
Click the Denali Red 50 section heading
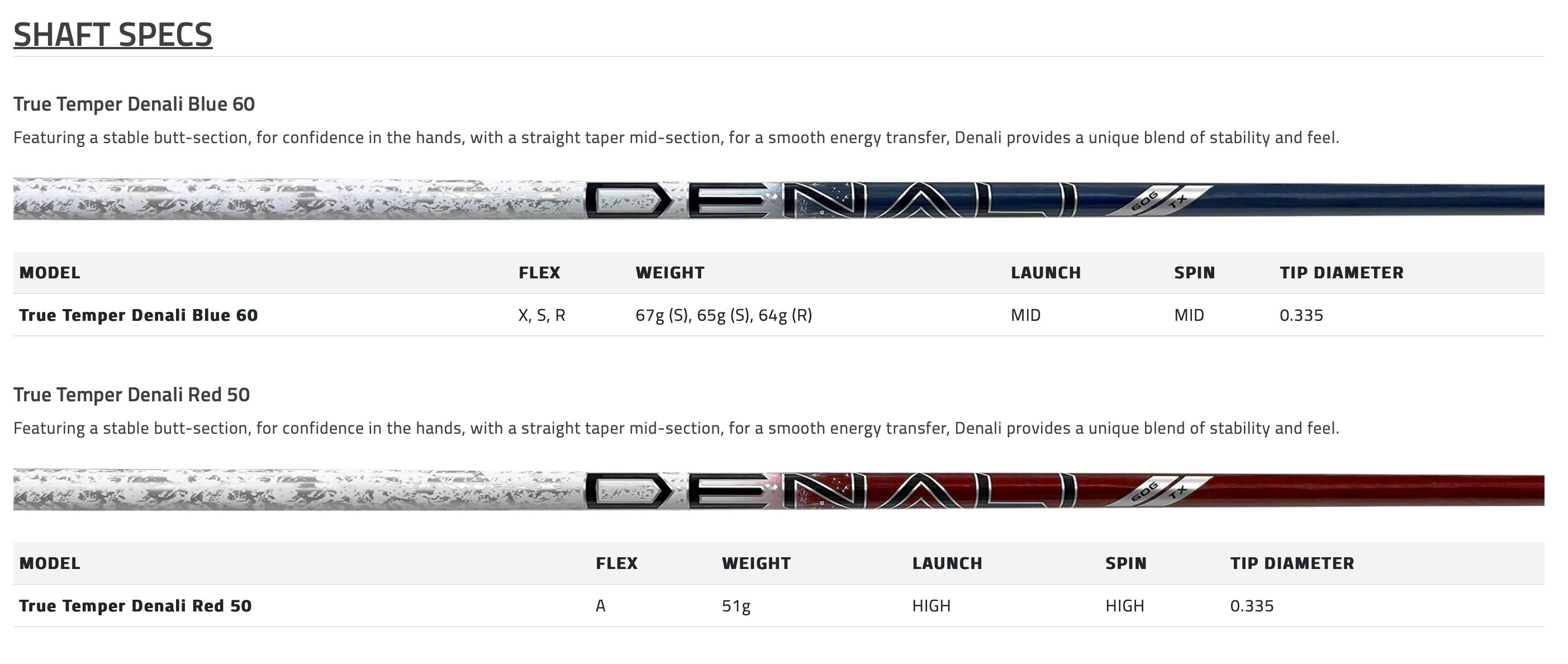click(131, 395)
